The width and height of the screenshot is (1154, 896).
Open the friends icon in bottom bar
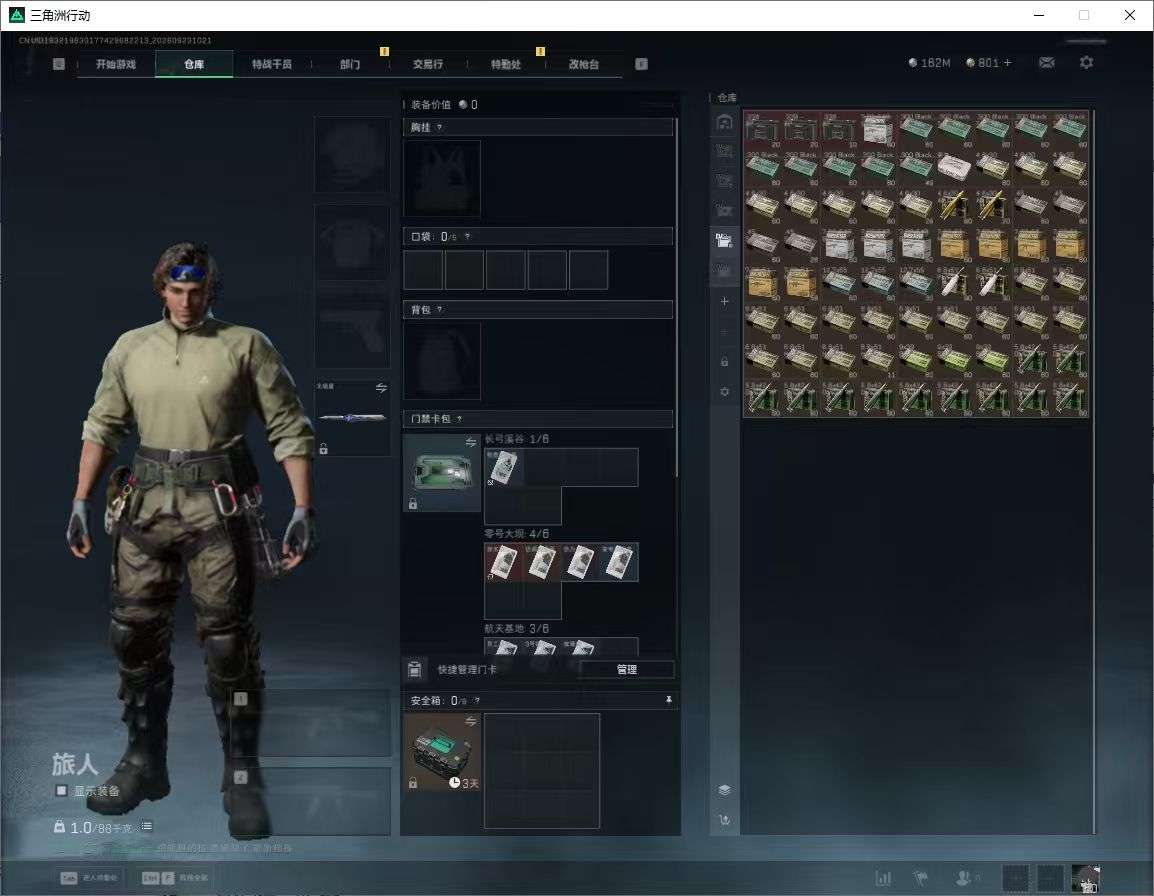[963, 878]
